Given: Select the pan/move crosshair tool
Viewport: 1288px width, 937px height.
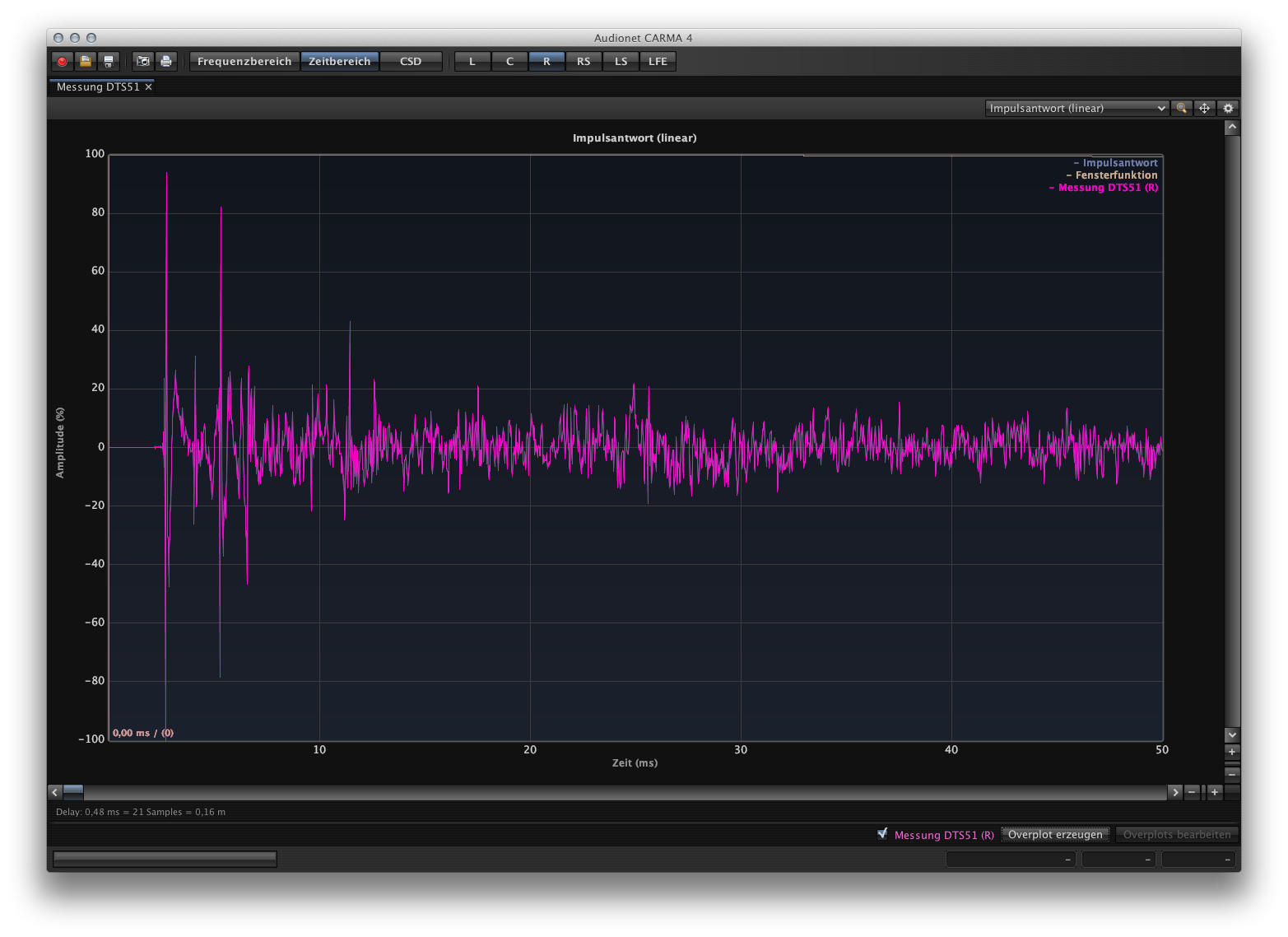Looking at the screenshot, I should click(x=1205, y=109).
